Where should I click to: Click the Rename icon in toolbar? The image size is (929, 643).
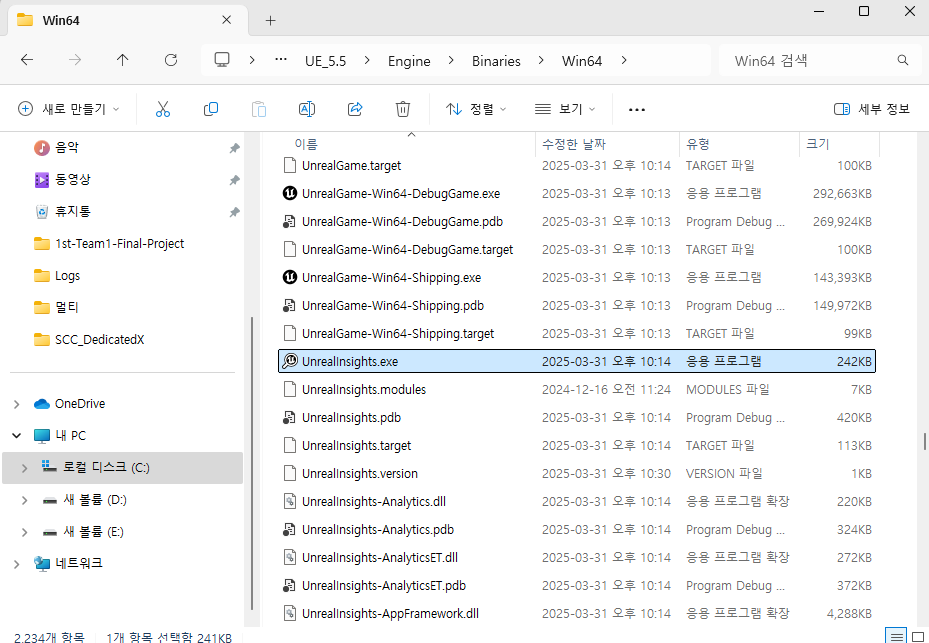(x=307, y=109)
